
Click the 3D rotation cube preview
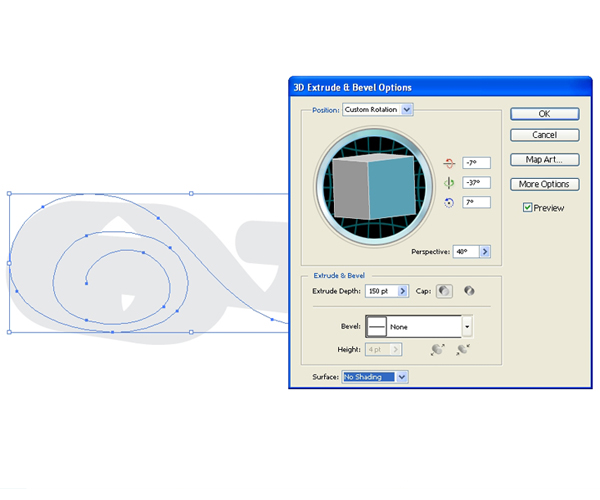(x=374, y=186)
